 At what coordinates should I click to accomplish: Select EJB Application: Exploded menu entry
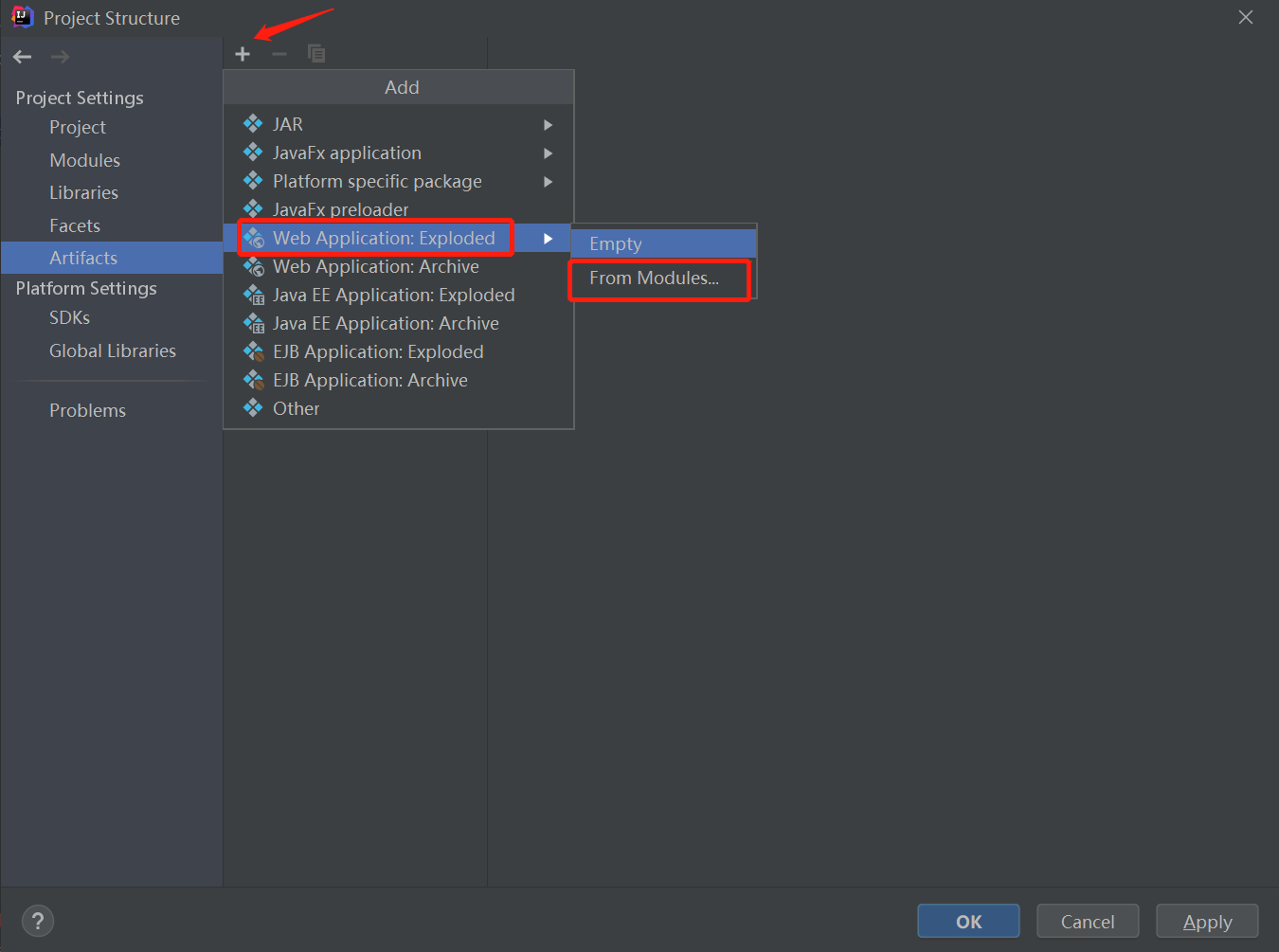point(399,351)
